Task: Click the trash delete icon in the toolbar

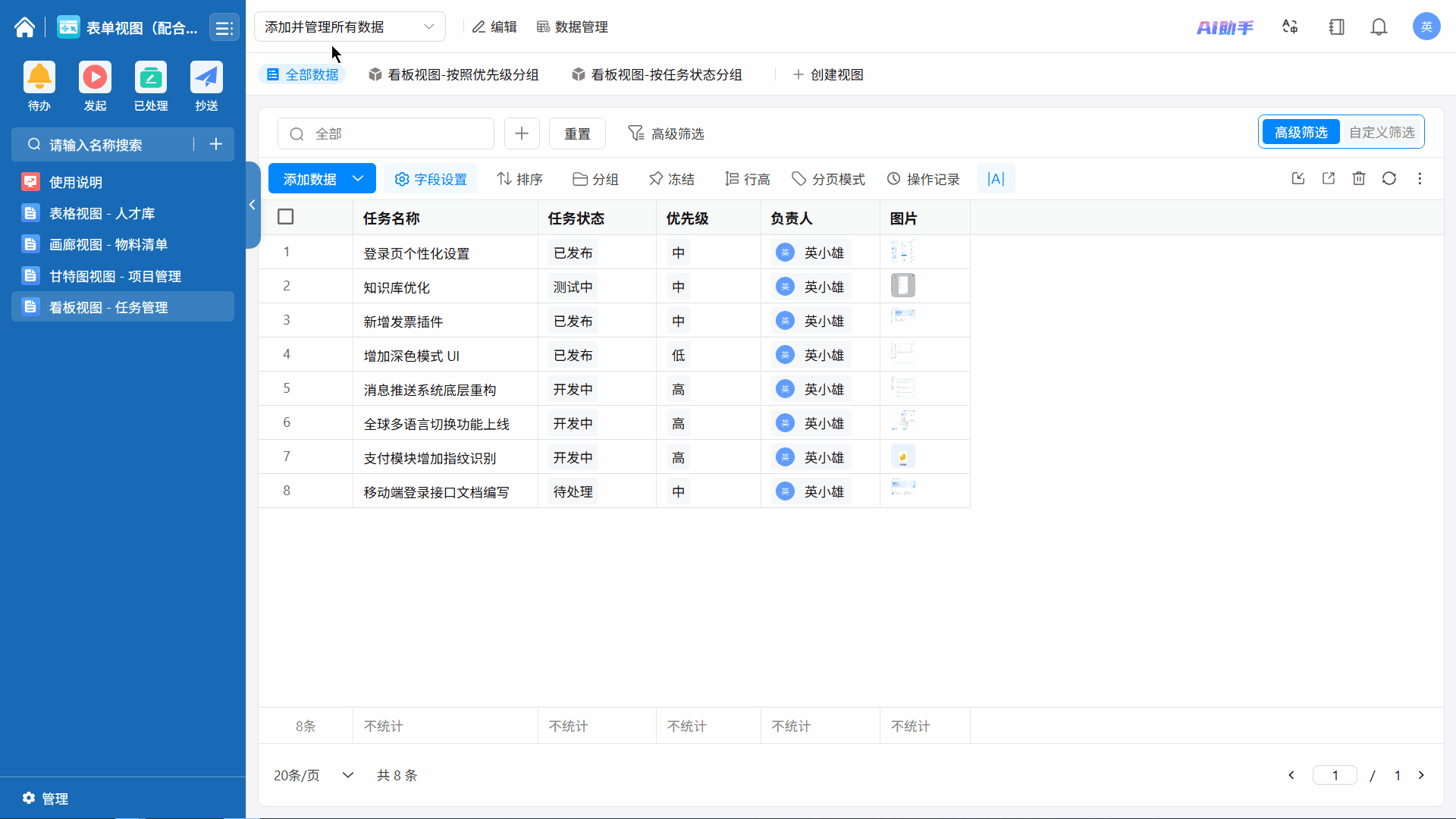Action: (x=1359, y=179)
